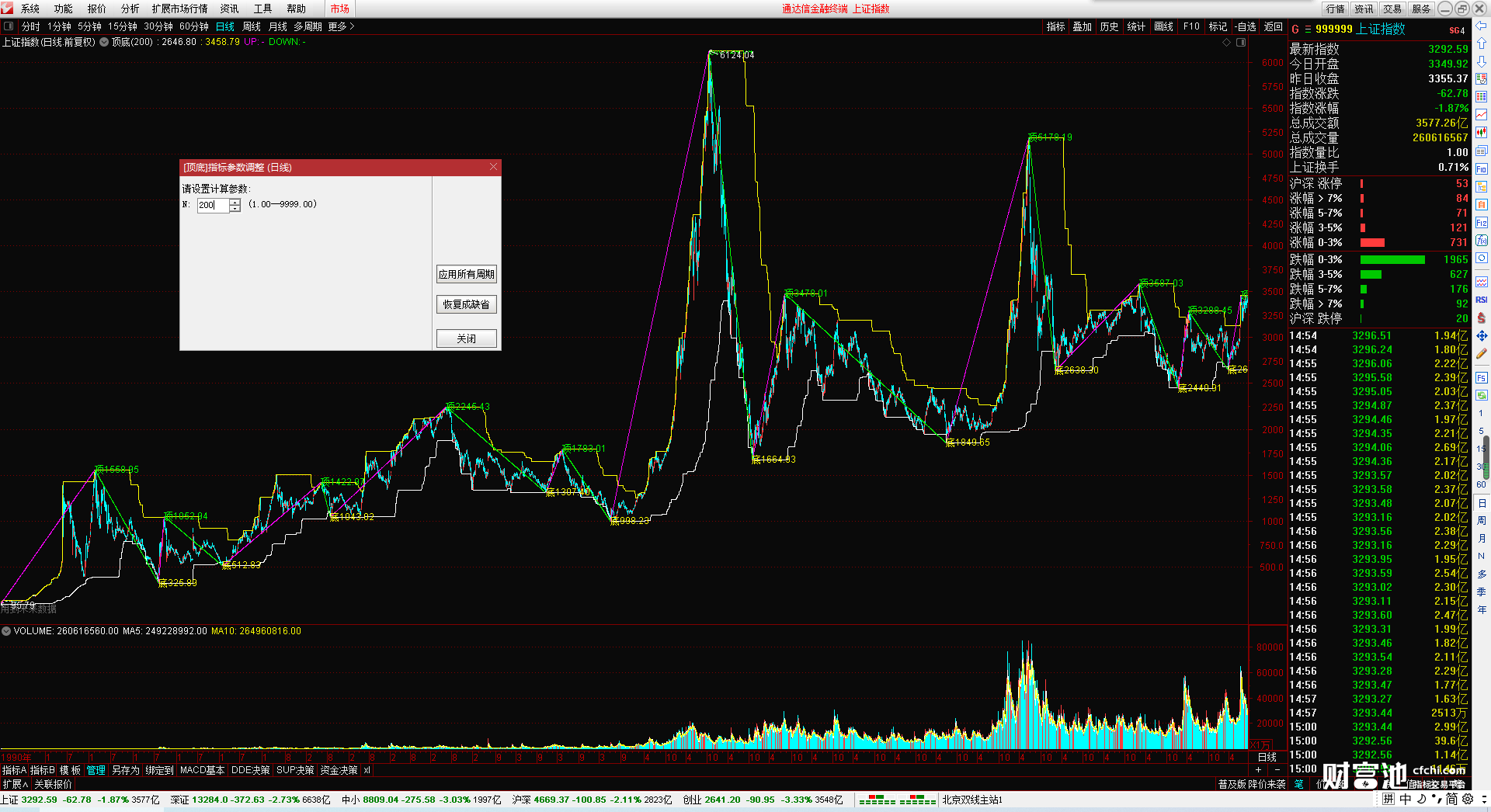Click the 恢复成缺省 button
This screenshot has height=812, width=1491.
[x=466, y=304]
